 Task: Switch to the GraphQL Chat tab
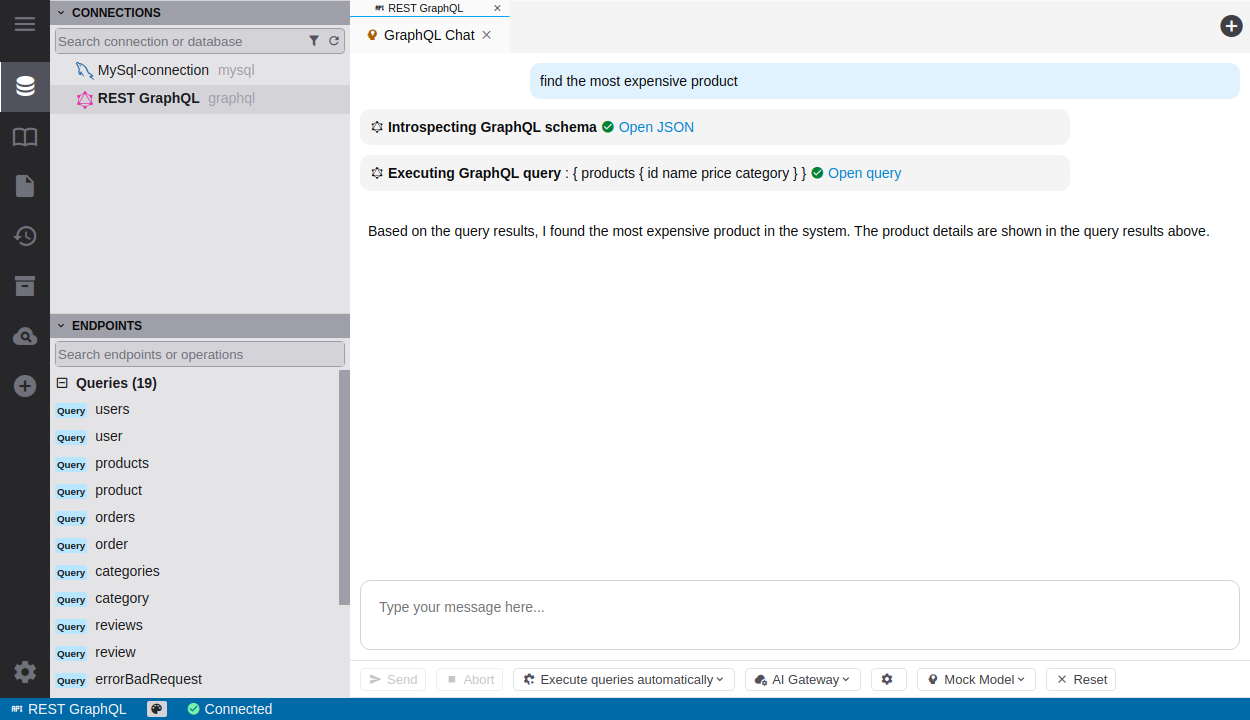click(x=428, y=35)
